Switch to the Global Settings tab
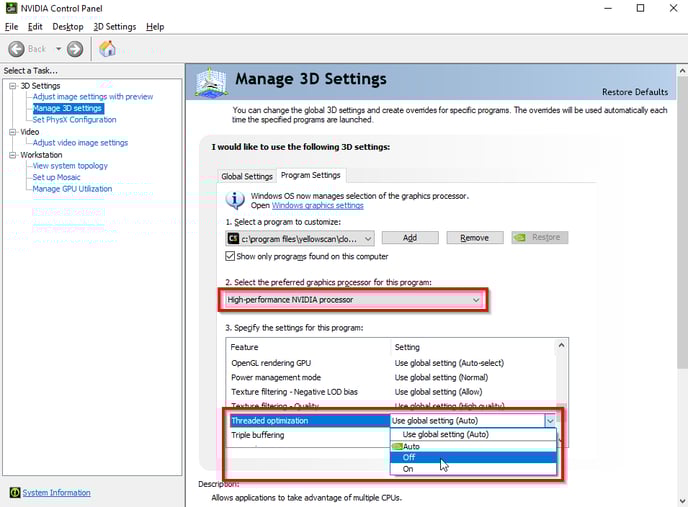Image resolution: width=688 pixels, height=507 pixels. click(247, 176)
